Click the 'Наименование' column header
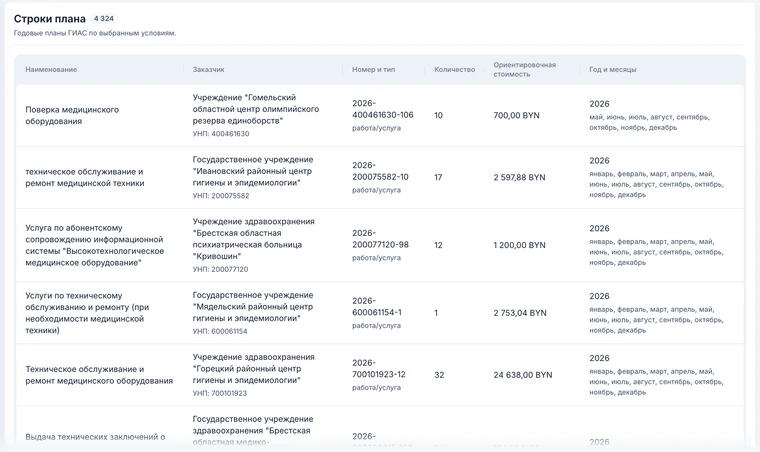 pos(51,69)
